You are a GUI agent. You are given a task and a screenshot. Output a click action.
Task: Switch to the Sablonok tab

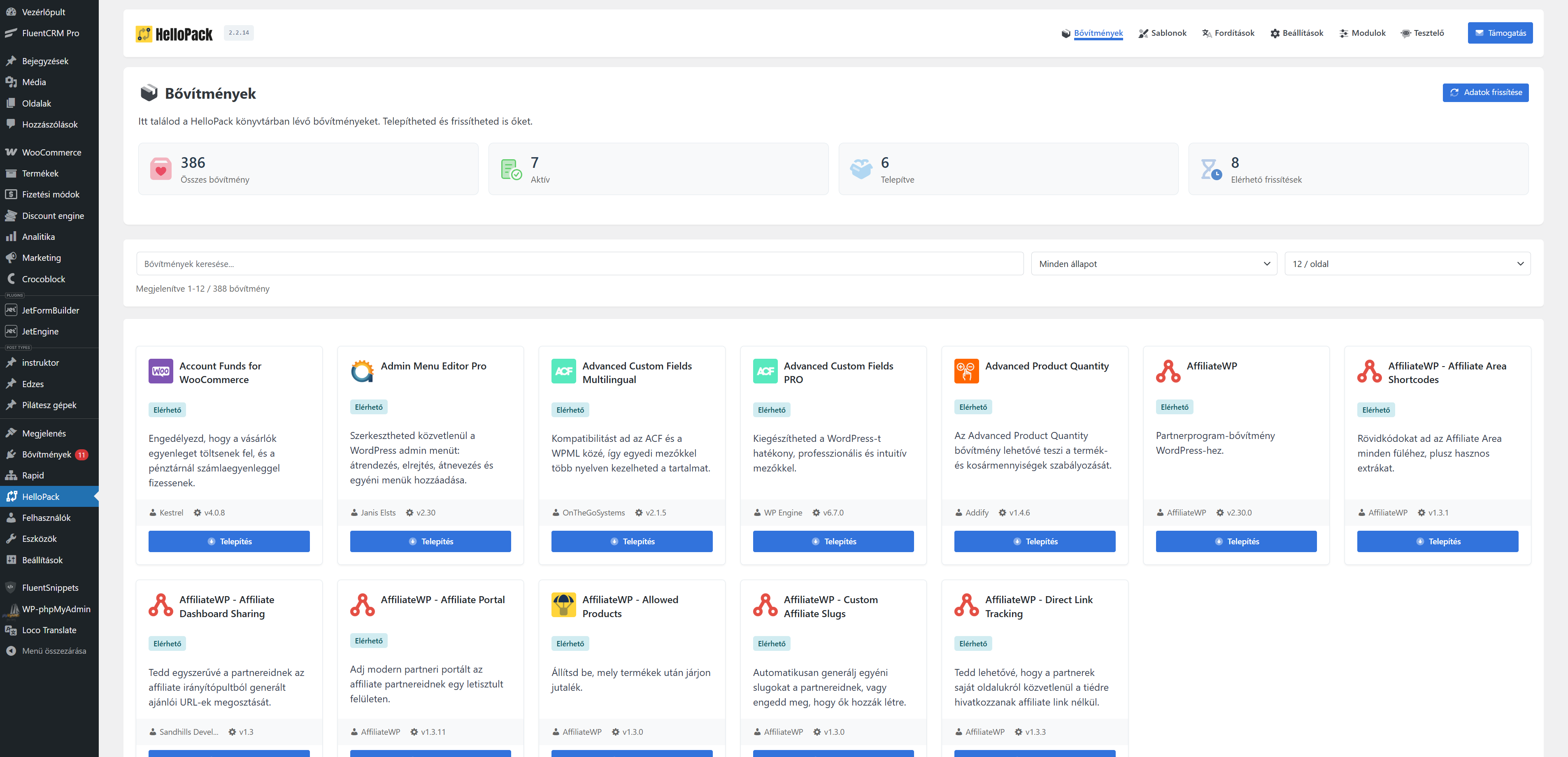(x=1162, y=33)
